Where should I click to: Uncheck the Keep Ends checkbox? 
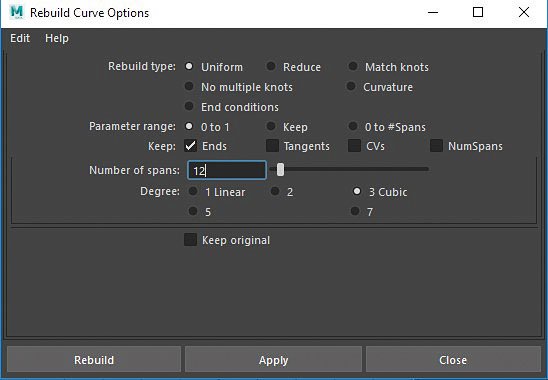190,146
